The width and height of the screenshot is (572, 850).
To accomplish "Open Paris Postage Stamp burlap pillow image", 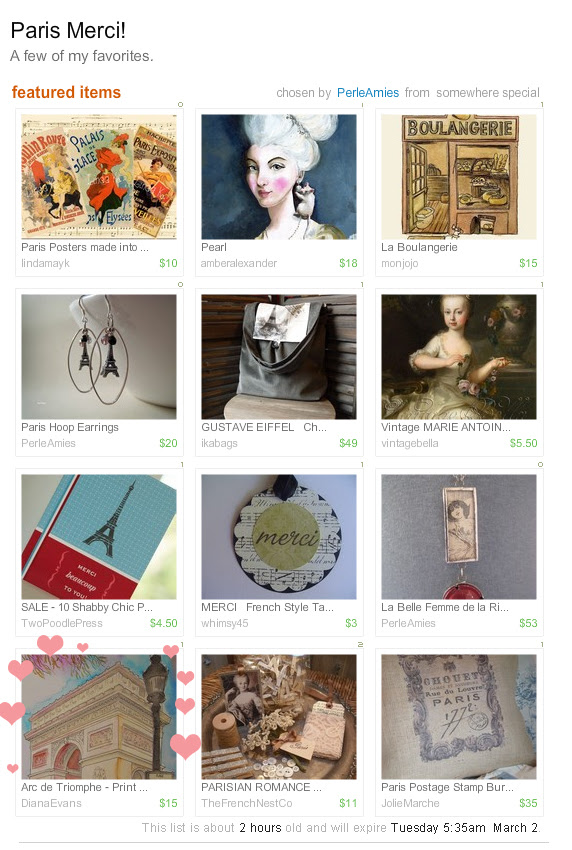I will click(459, 717).
